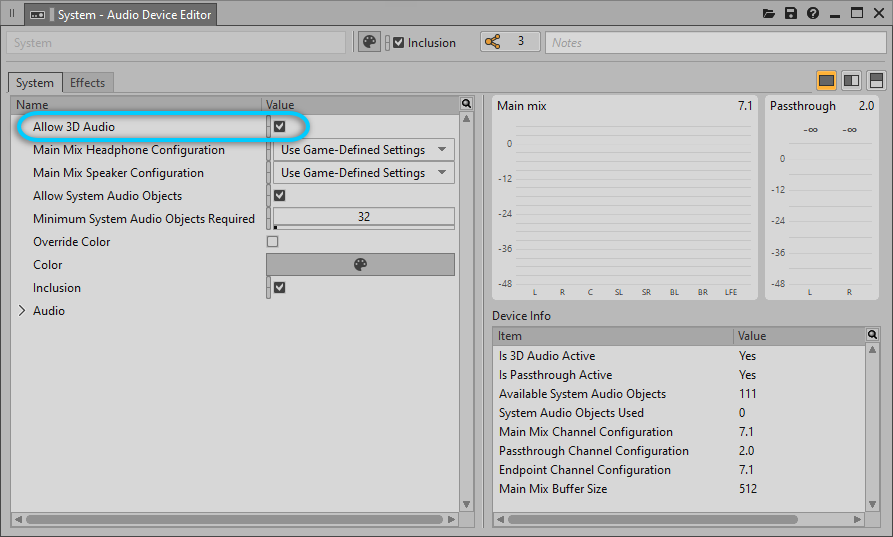
Task: Uncheck Allow System Audio Objects
Action: click(280, 196)
